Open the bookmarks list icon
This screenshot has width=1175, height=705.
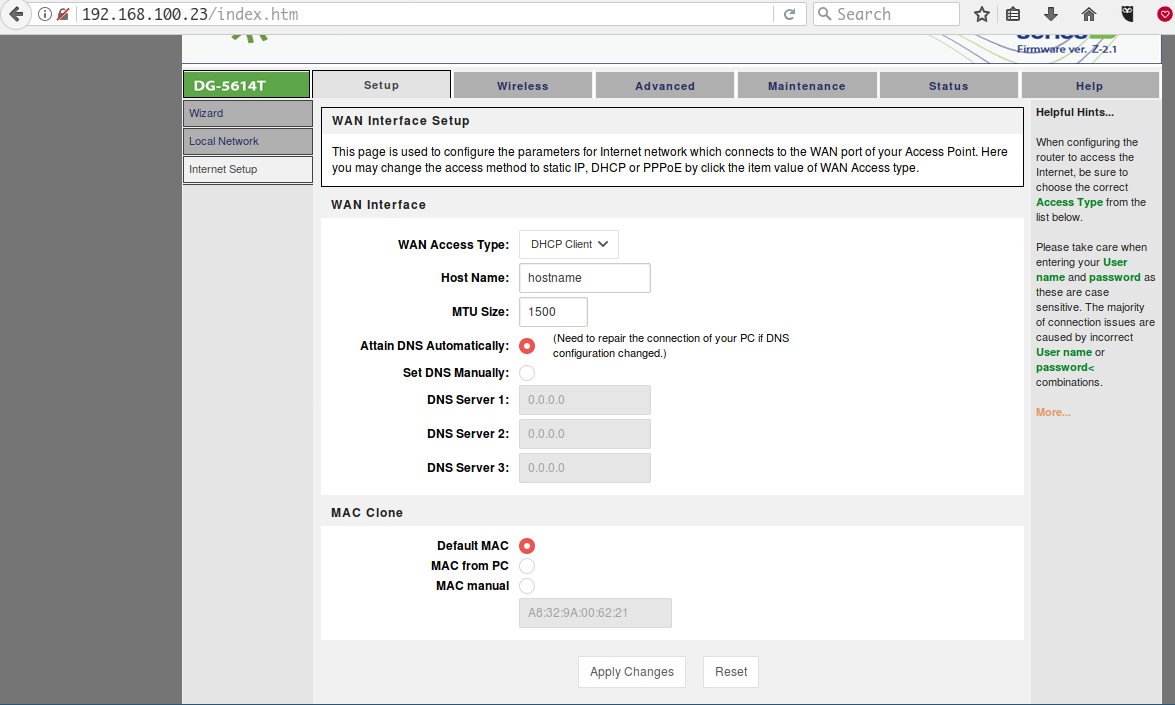click(1013, 14)
